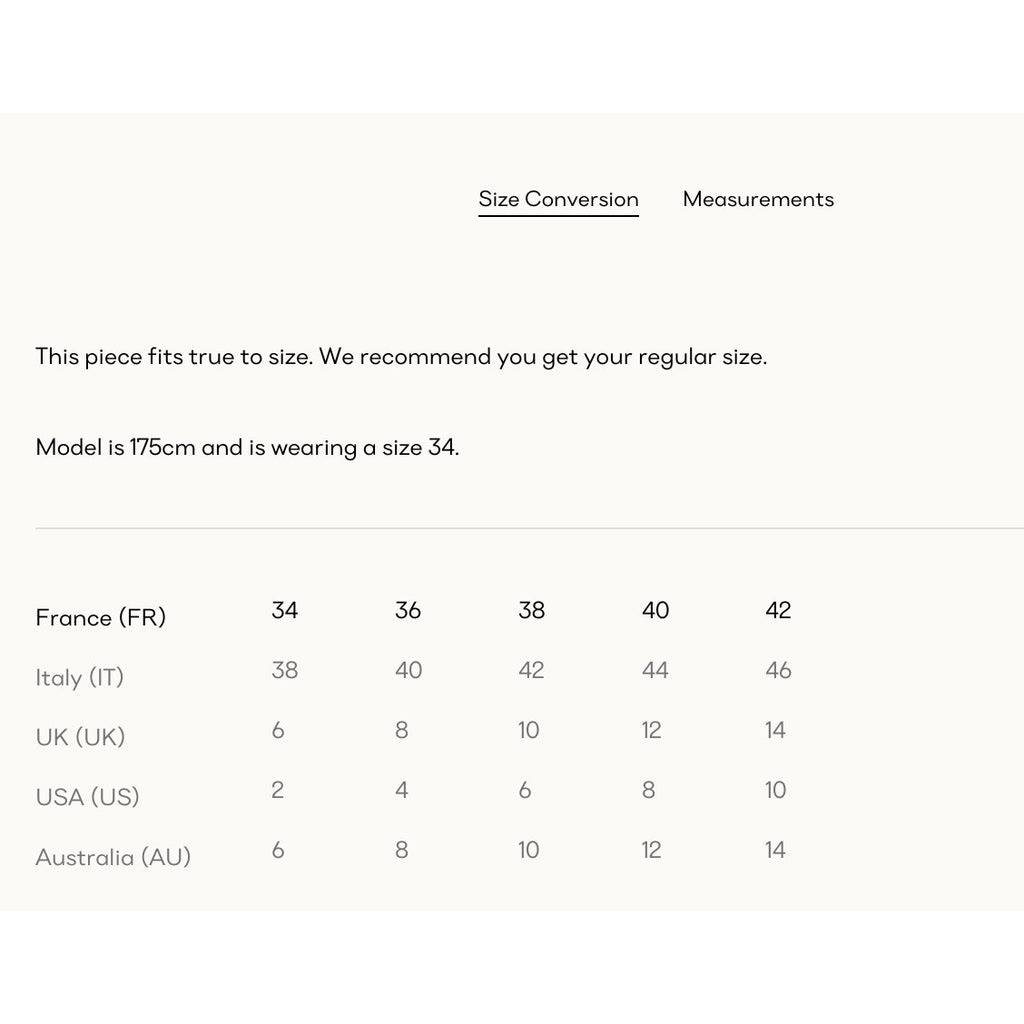The width and height of the screenshot is (1024, 1024).
Task: Select French size 34 in the table
Action: [285, 610]
